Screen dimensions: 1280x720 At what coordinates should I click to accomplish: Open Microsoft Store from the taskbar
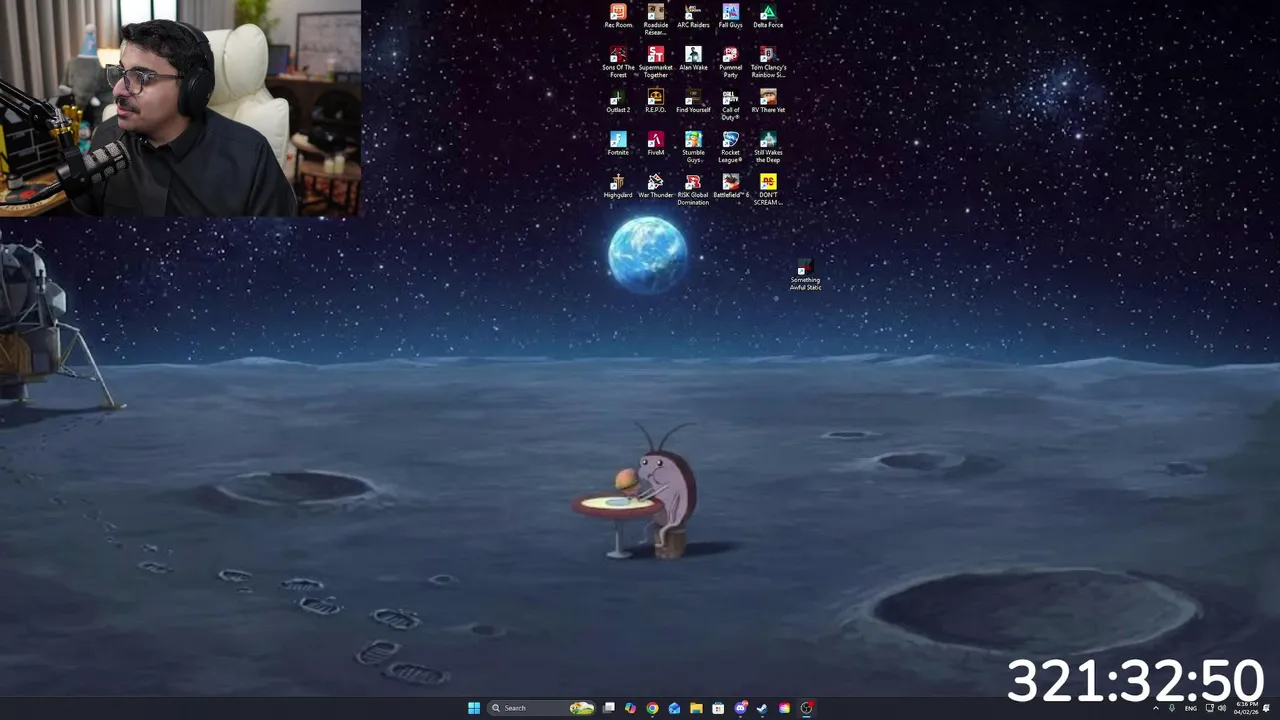718,708
